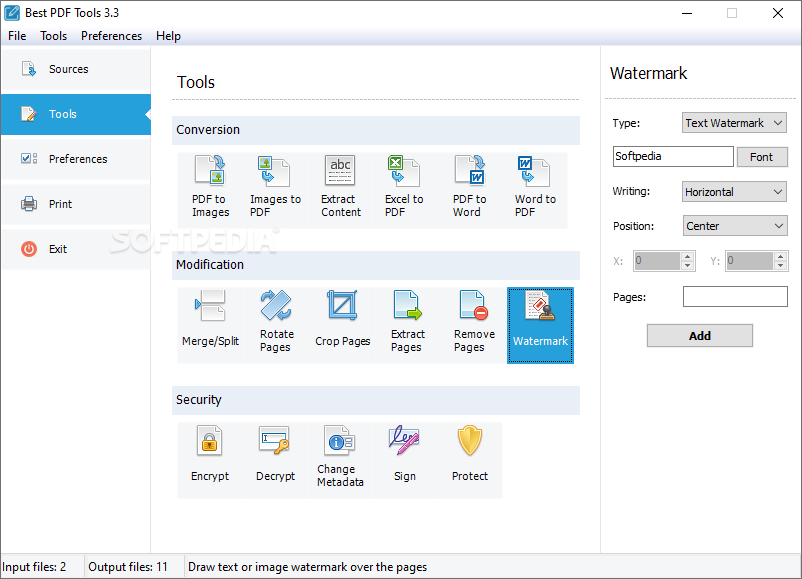Open the Preferences menu in menu bar

click(112, 36)
